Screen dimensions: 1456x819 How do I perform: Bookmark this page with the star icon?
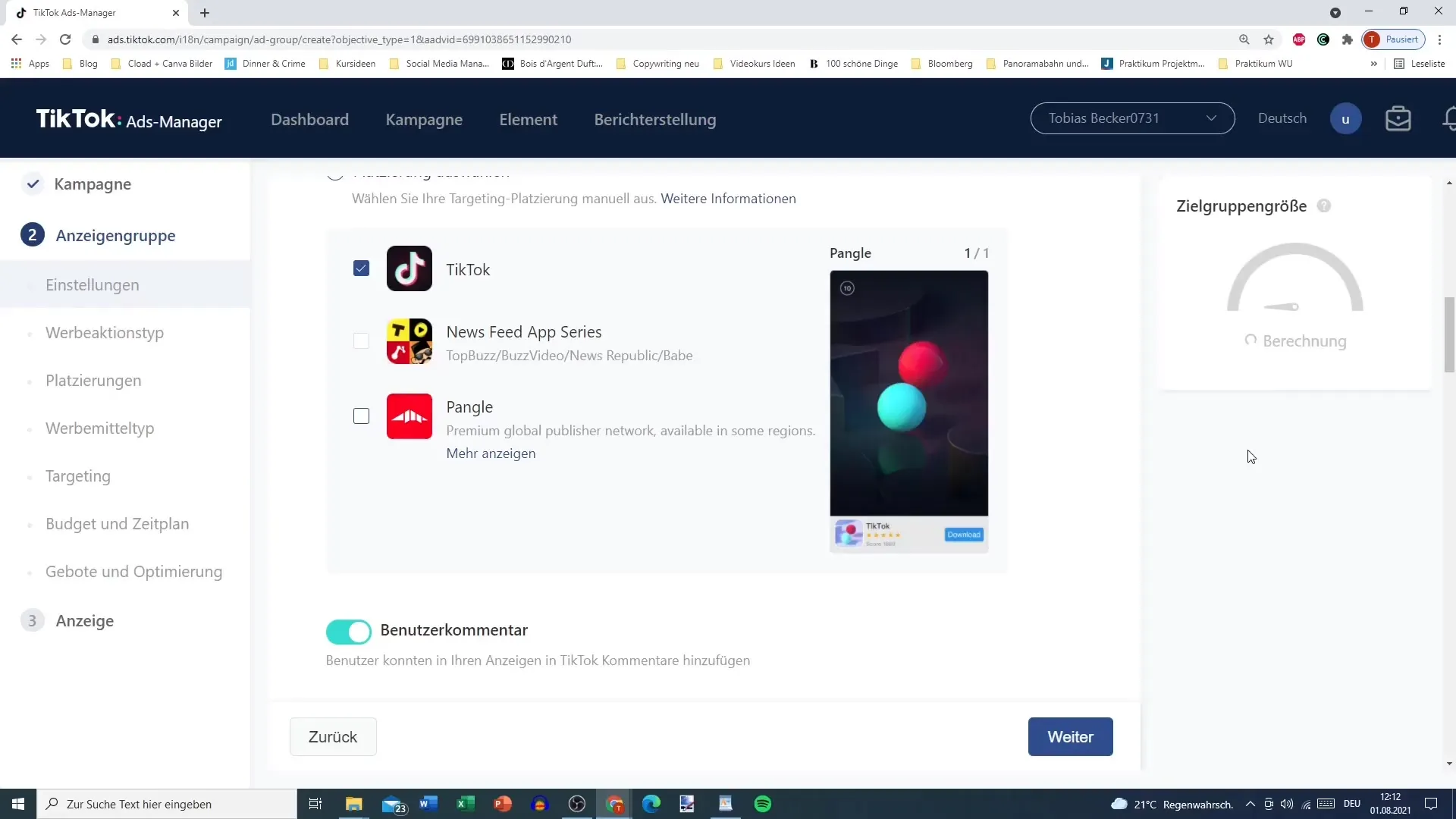[1268, 39]
